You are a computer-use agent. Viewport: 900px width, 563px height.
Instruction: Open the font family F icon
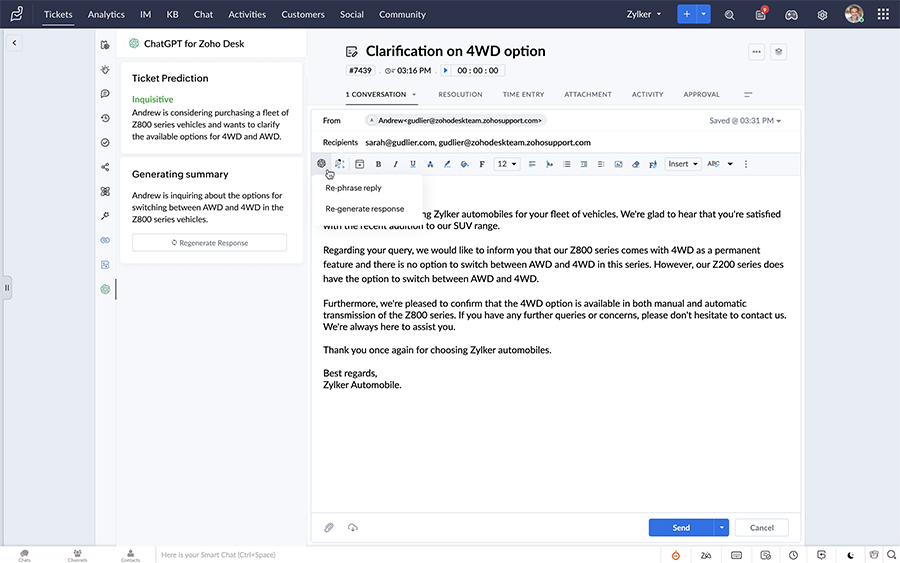[x=482, y=164]
